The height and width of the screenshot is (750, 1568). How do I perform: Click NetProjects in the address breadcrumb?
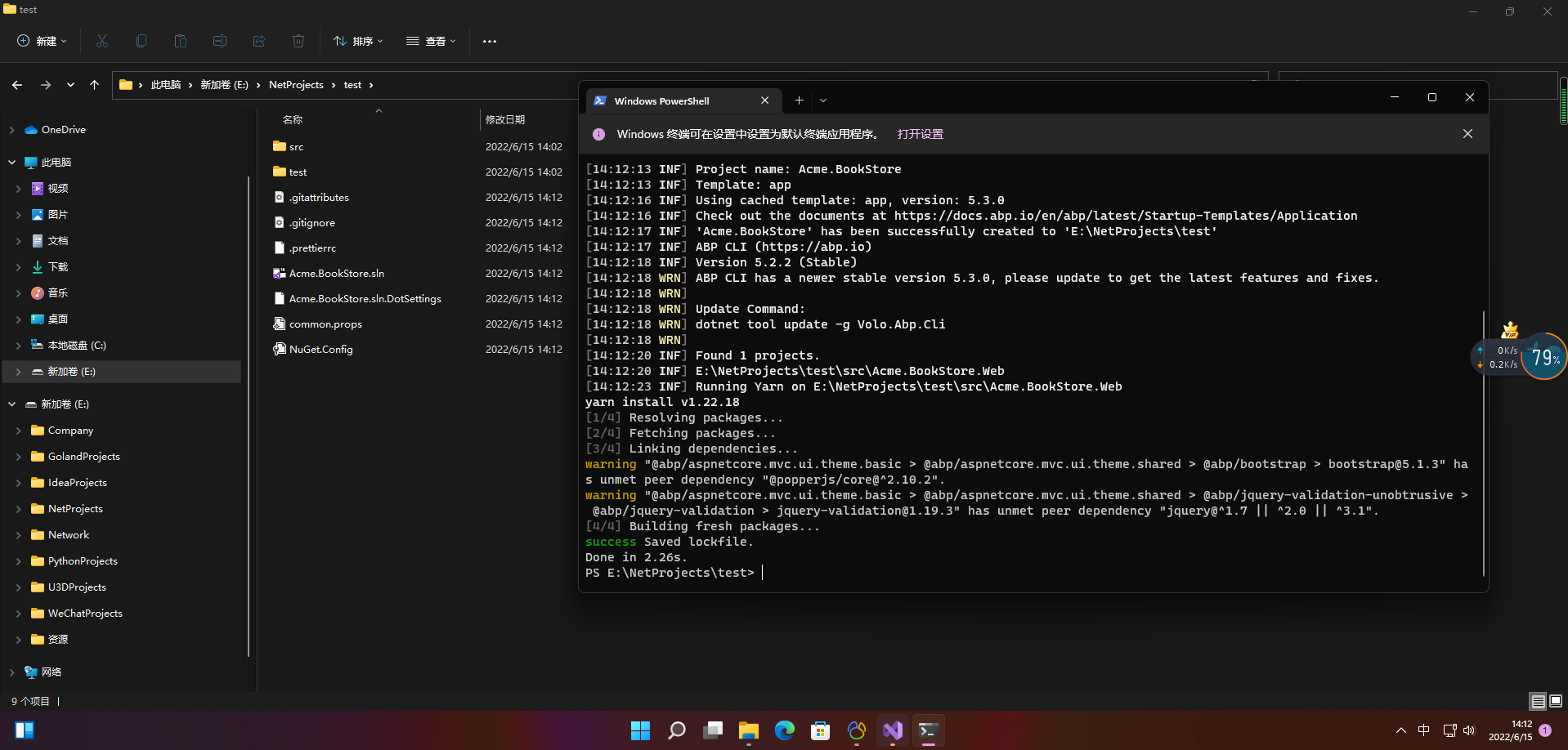[296, 85]
